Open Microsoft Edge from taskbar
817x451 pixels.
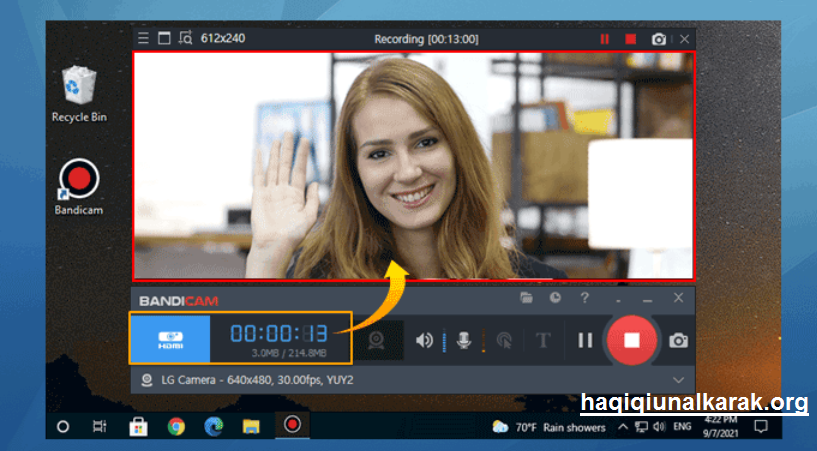pos(214,427)
